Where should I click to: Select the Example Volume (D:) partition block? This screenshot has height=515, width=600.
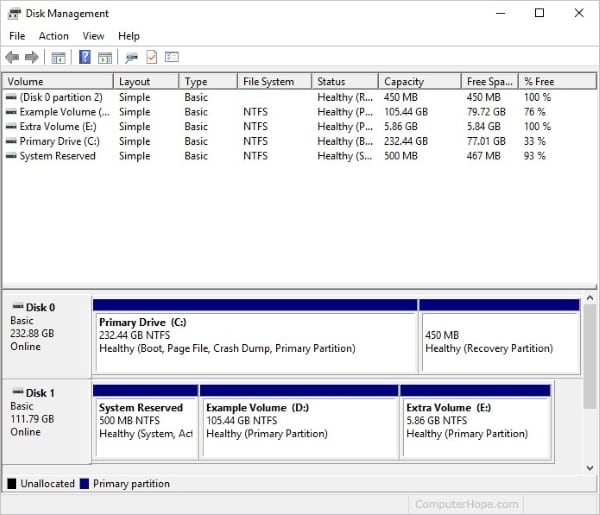[299, 421]
